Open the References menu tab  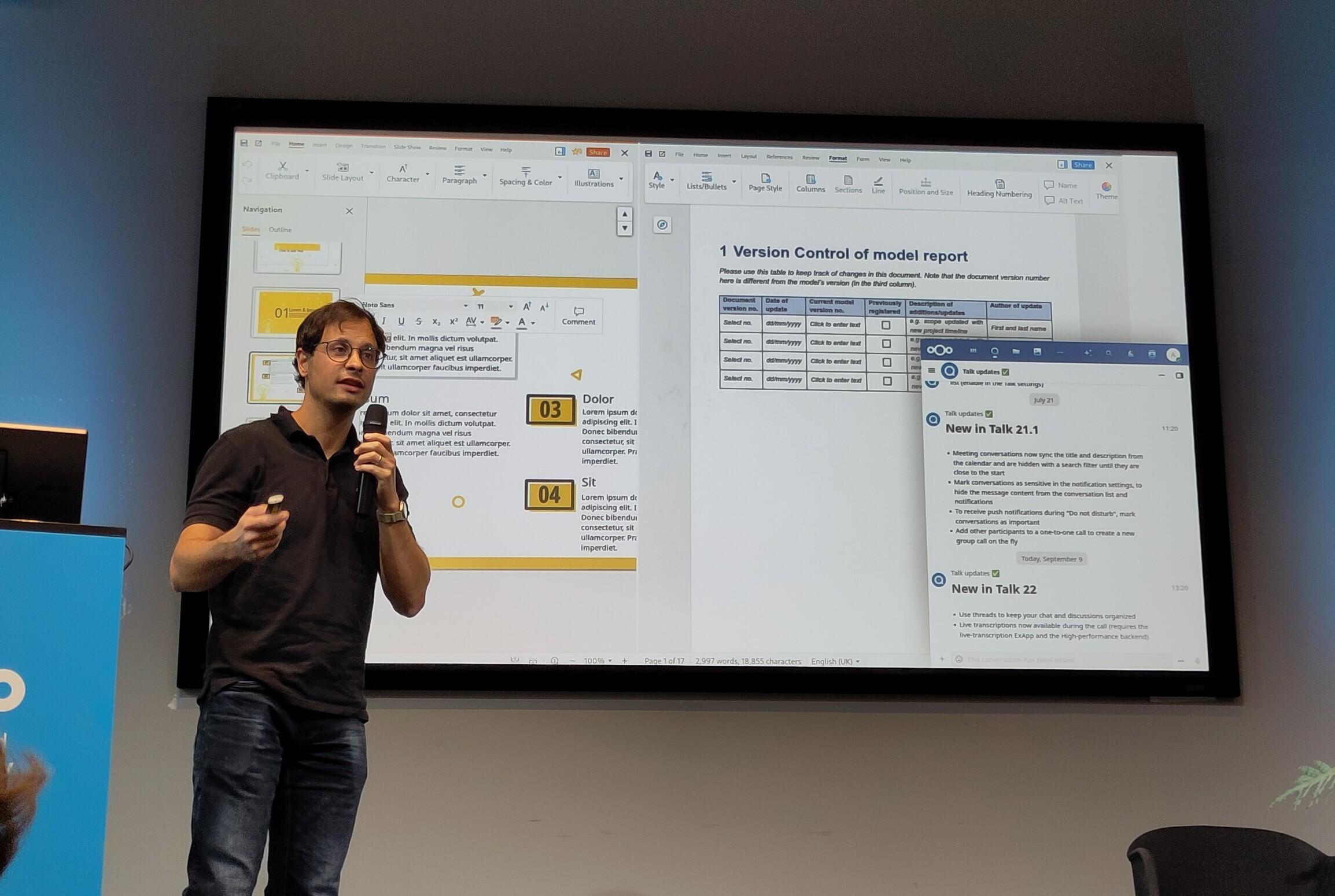779,157
